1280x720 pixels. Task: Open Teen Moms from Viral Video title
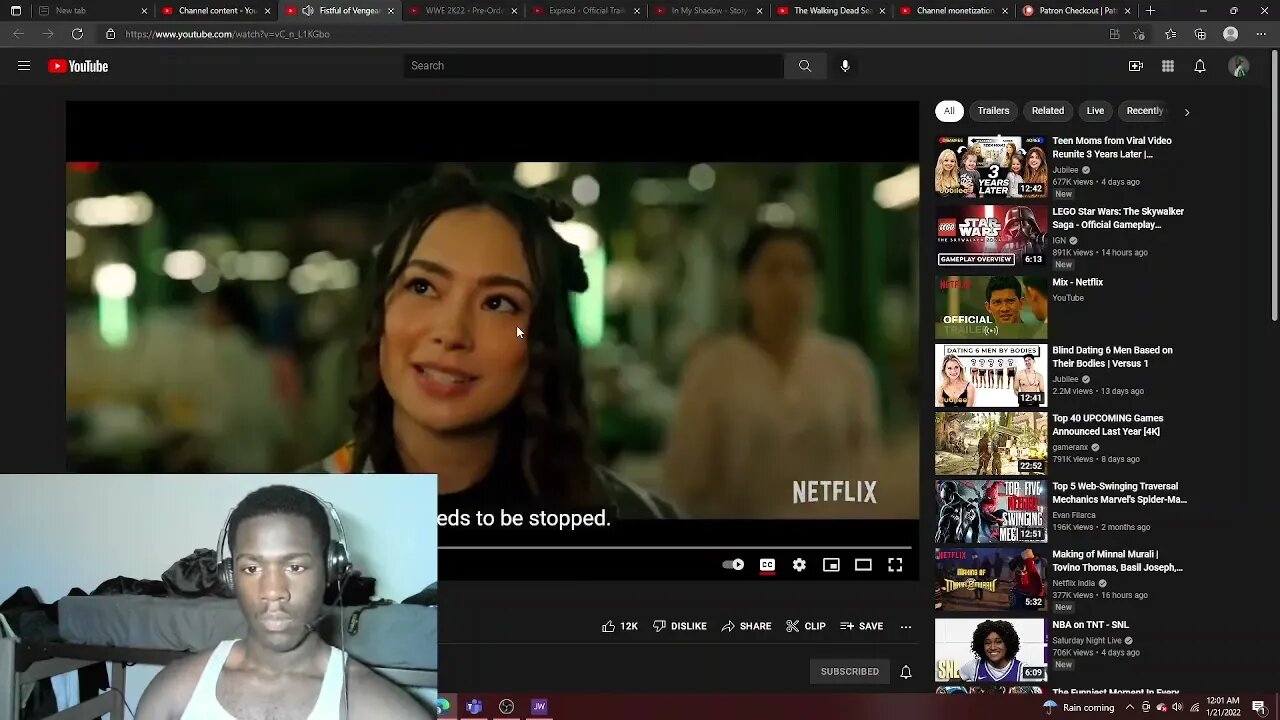(x=1112, y=148)
